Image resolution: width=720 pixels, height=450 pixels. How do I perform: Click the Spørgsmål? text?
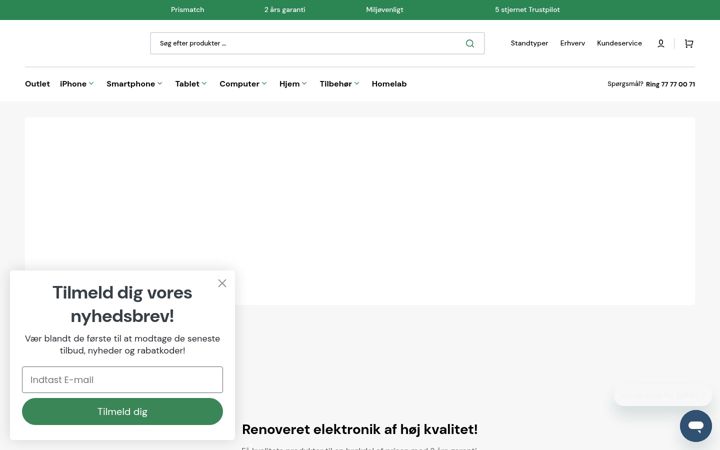pos(625,84)
